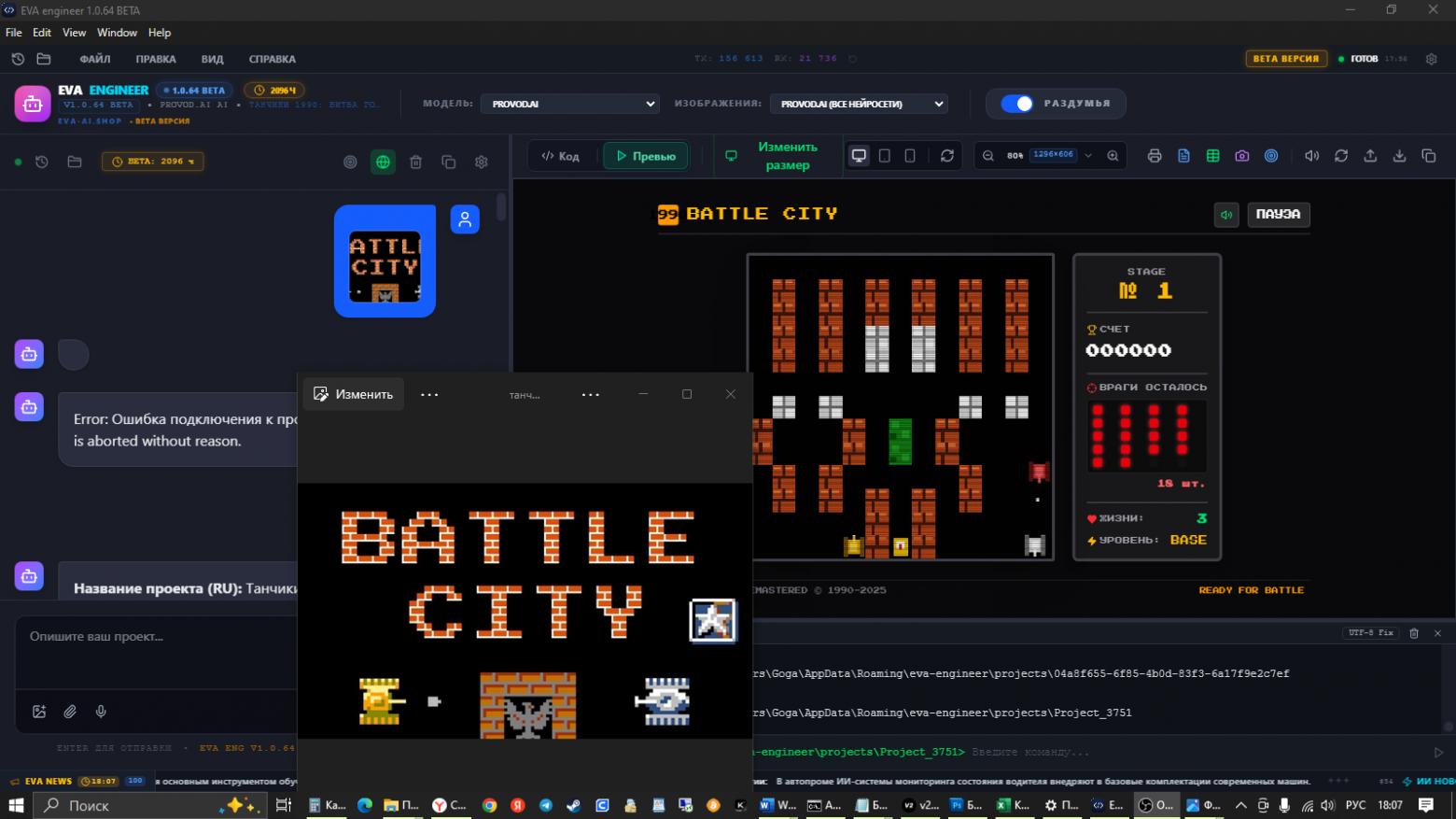Open the Изображения dropdown
The width and height of the screenshot is (1456, 819).
click(859, 104)
